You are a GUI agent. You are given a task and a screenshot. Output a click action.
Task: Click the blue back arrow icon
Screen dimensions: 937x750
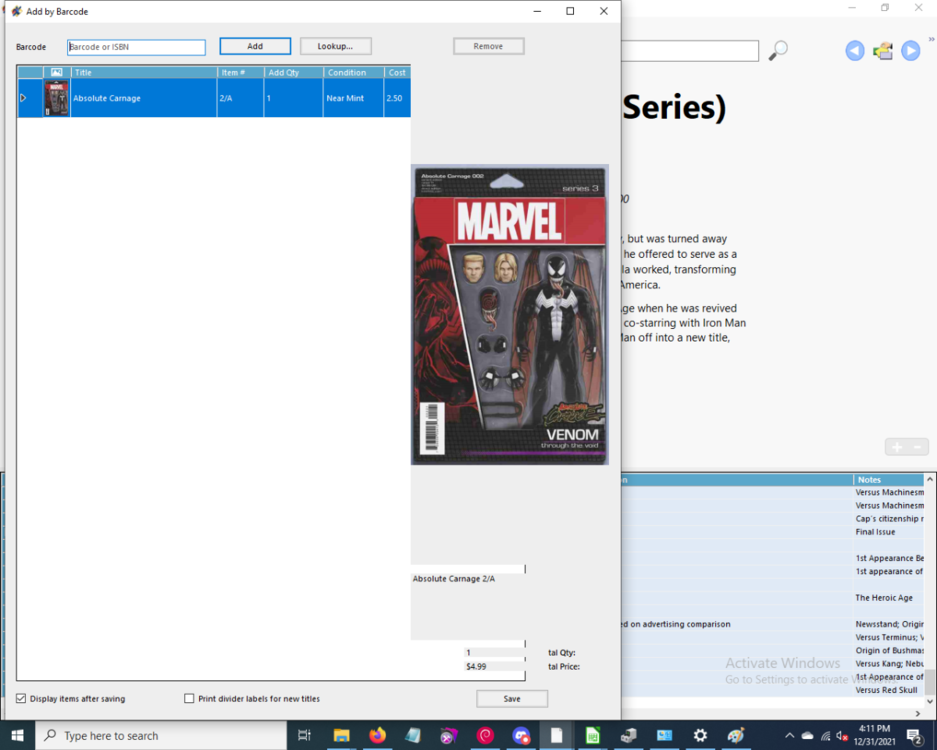[855, 51]
